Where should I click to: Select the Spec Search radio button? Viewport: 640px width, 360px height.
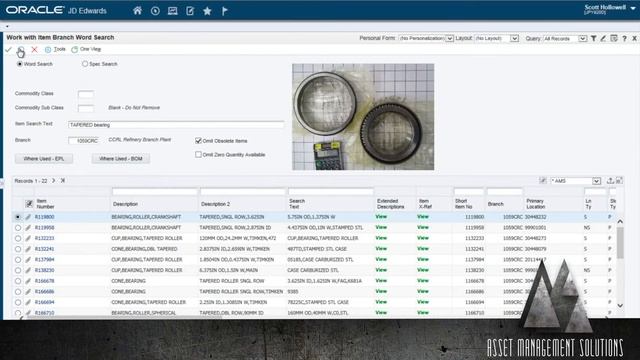(84, 64)
